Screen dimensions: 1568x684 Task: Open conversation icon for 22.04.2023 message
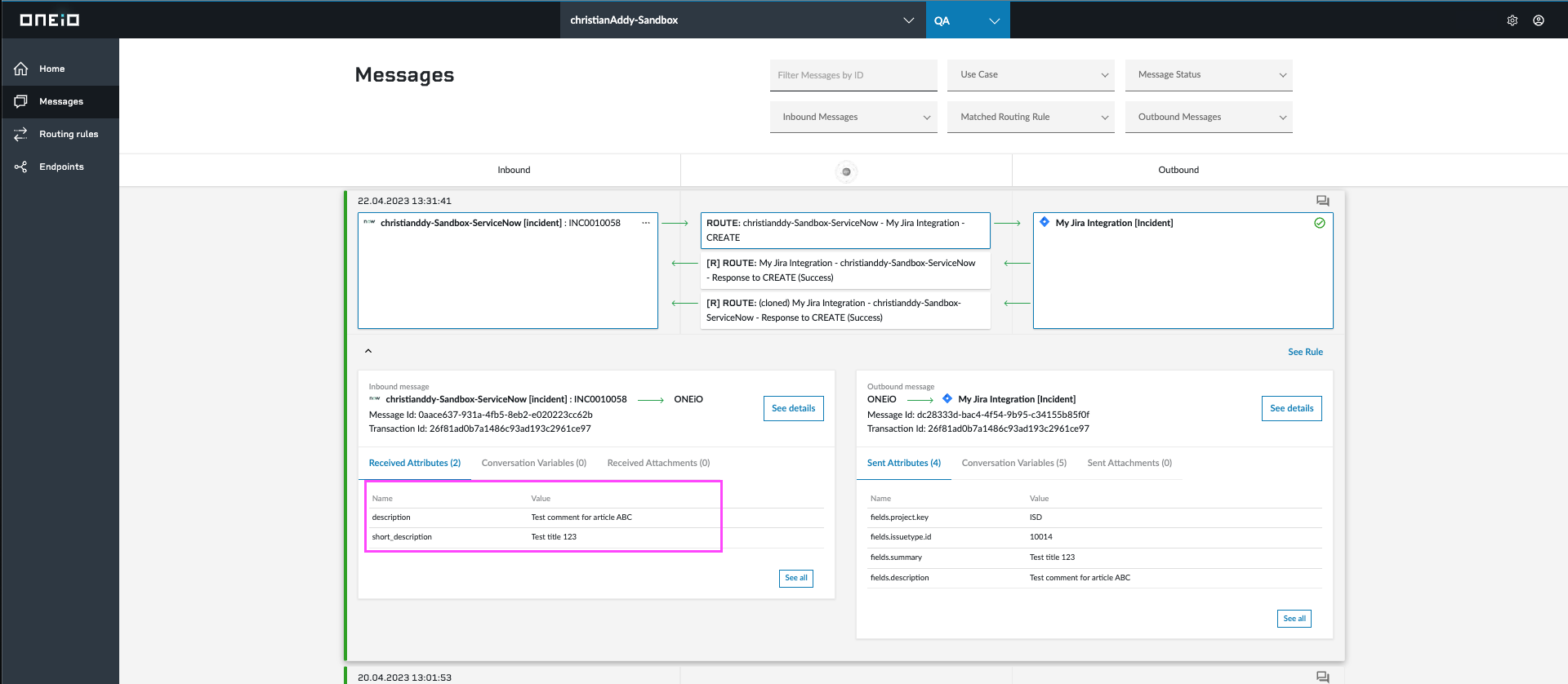click(1323, 201)
